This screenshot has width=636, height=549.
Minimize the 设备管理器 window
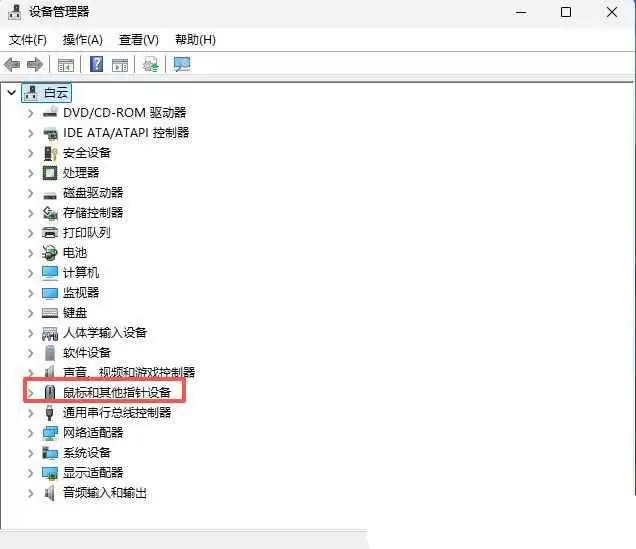[521, 12]
